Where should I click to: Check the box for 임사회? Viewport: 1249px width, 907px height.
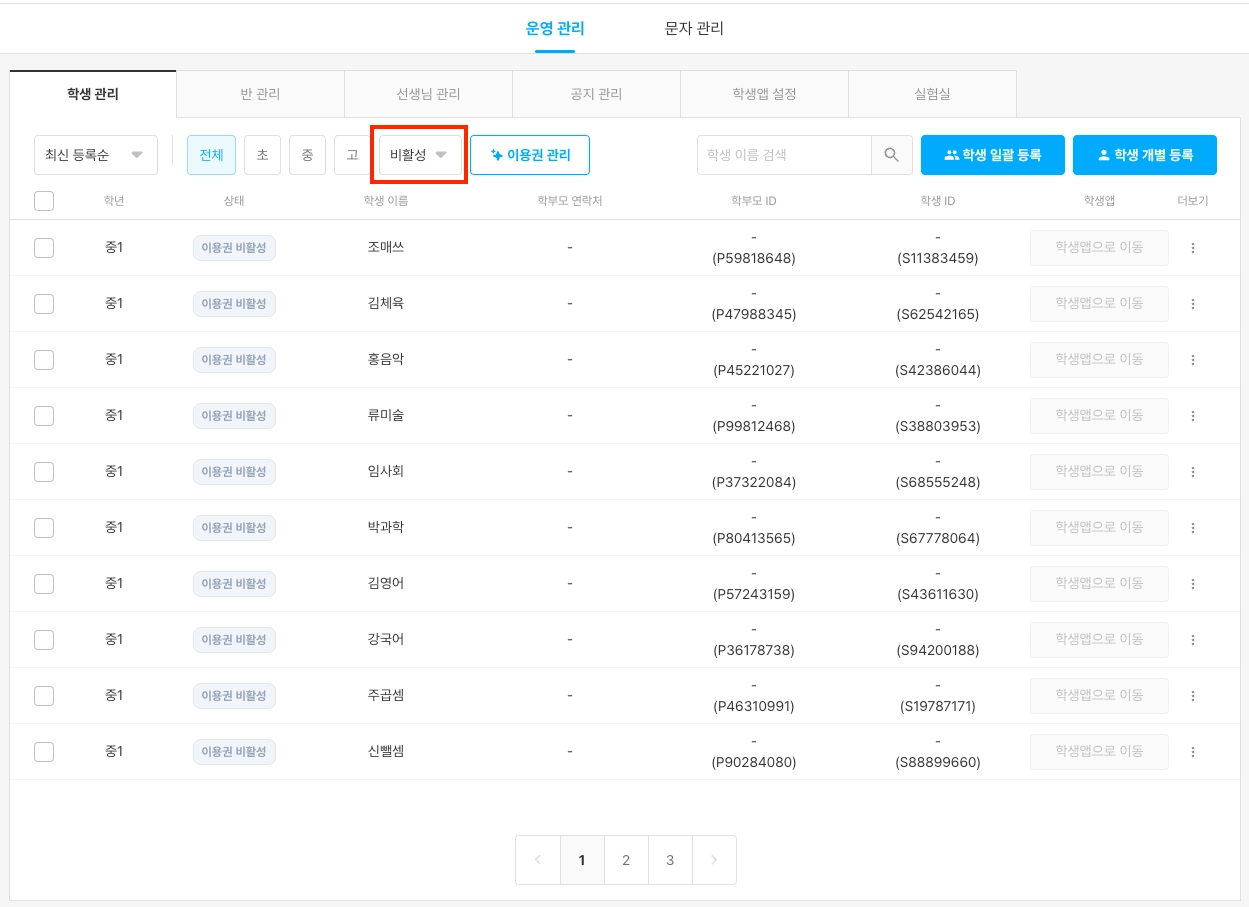coord(44,472)
